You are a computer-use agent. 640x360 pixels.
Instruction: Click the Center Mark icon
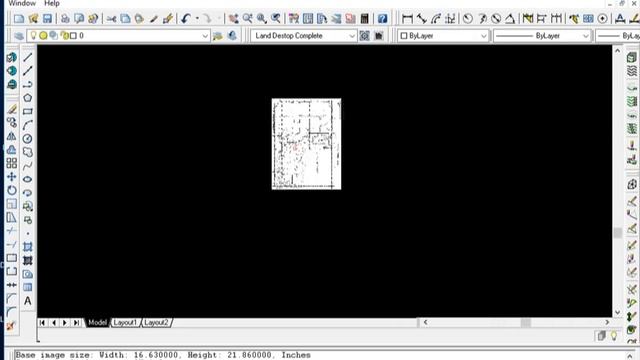[602, 18]
